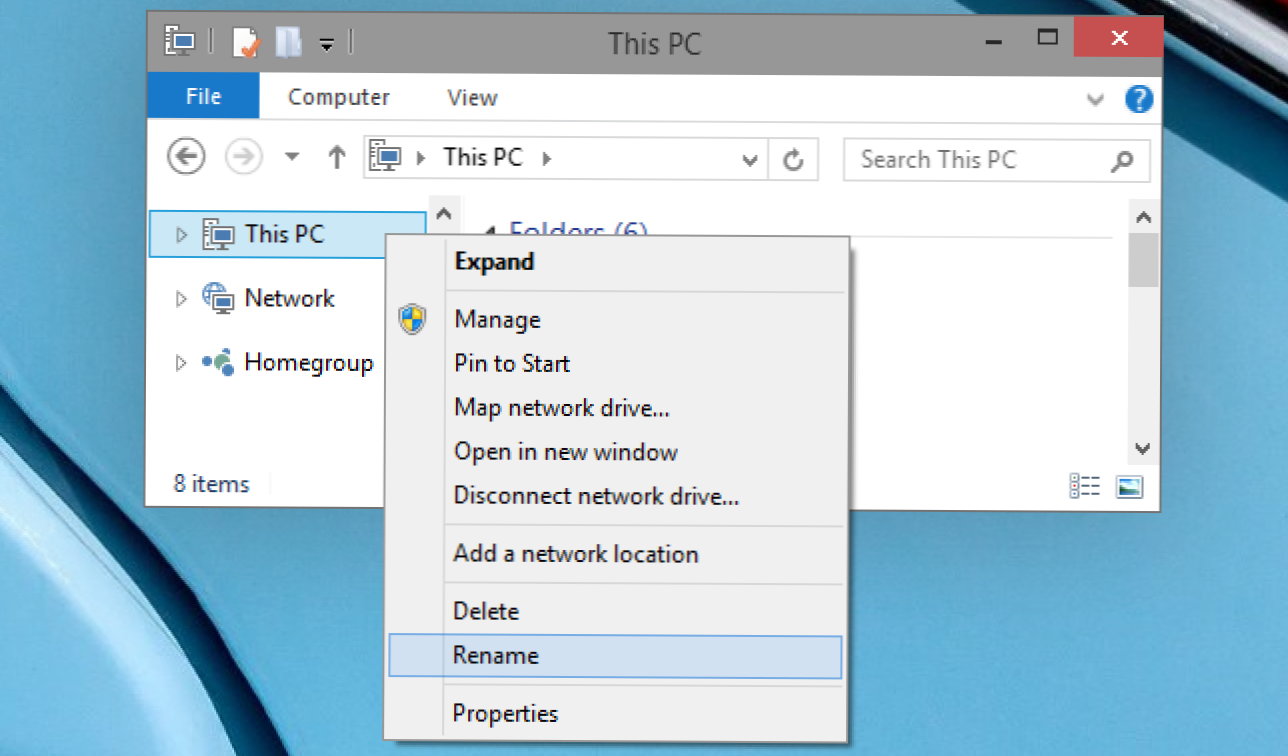Minimize the This PC window

pyautogui.click(x=993, y=41)
